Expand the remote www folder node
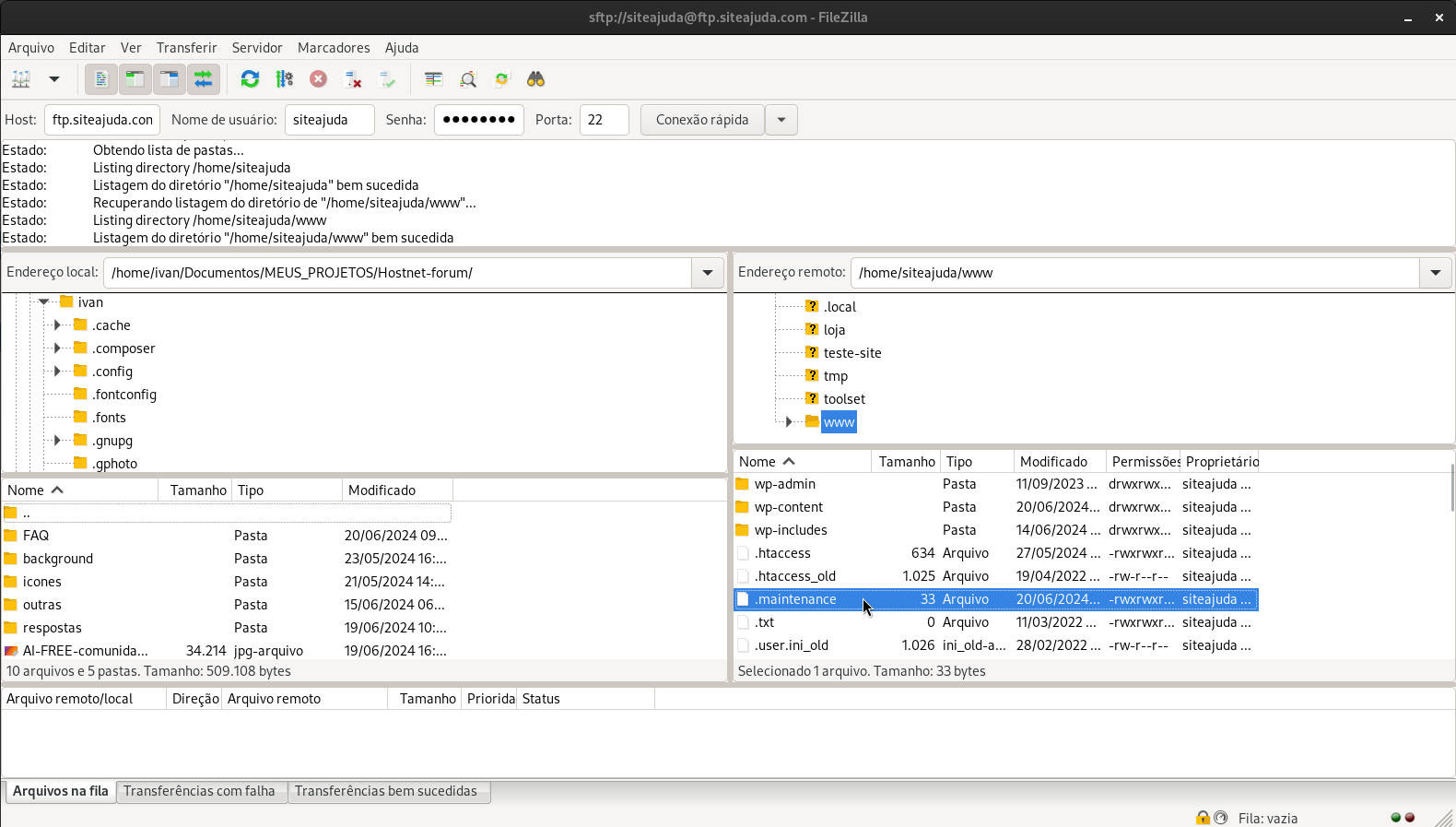 tap(789, 422)
